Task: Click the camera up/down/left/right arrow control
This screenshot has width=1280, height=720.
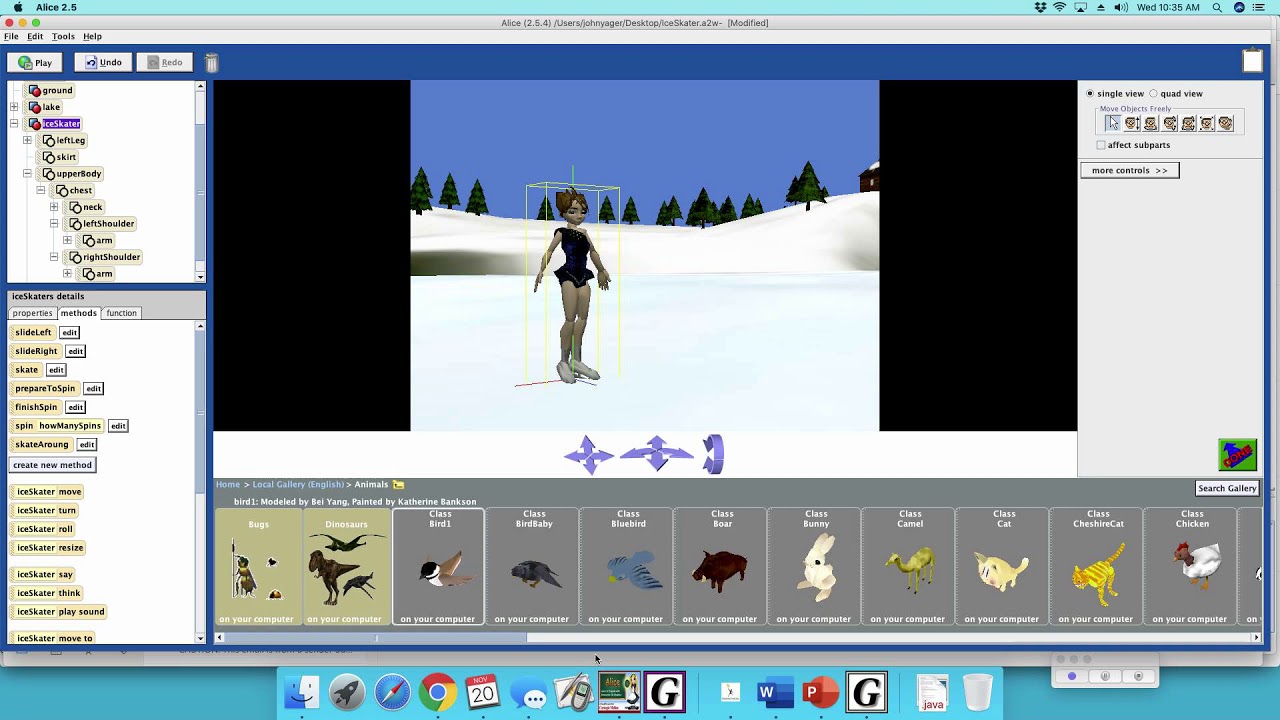Action: tap(588, 454)
